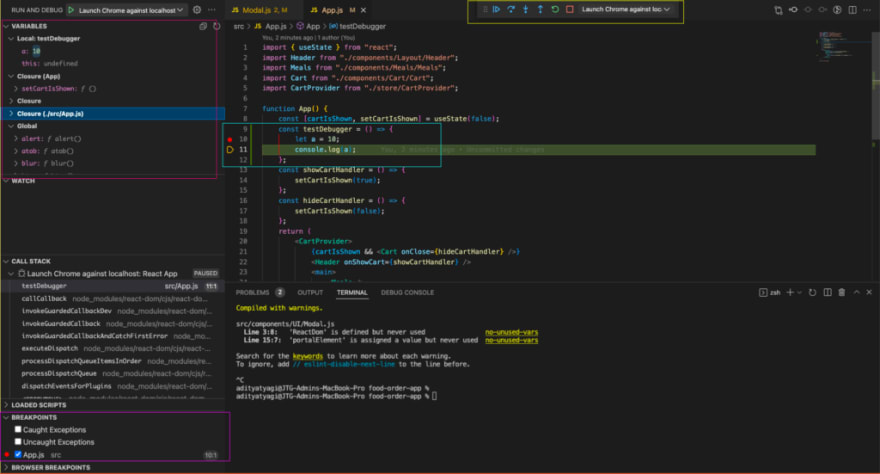The image size is (880, 474).
Task: Open Run and Debug more actions menu
Action: [212, 10]
